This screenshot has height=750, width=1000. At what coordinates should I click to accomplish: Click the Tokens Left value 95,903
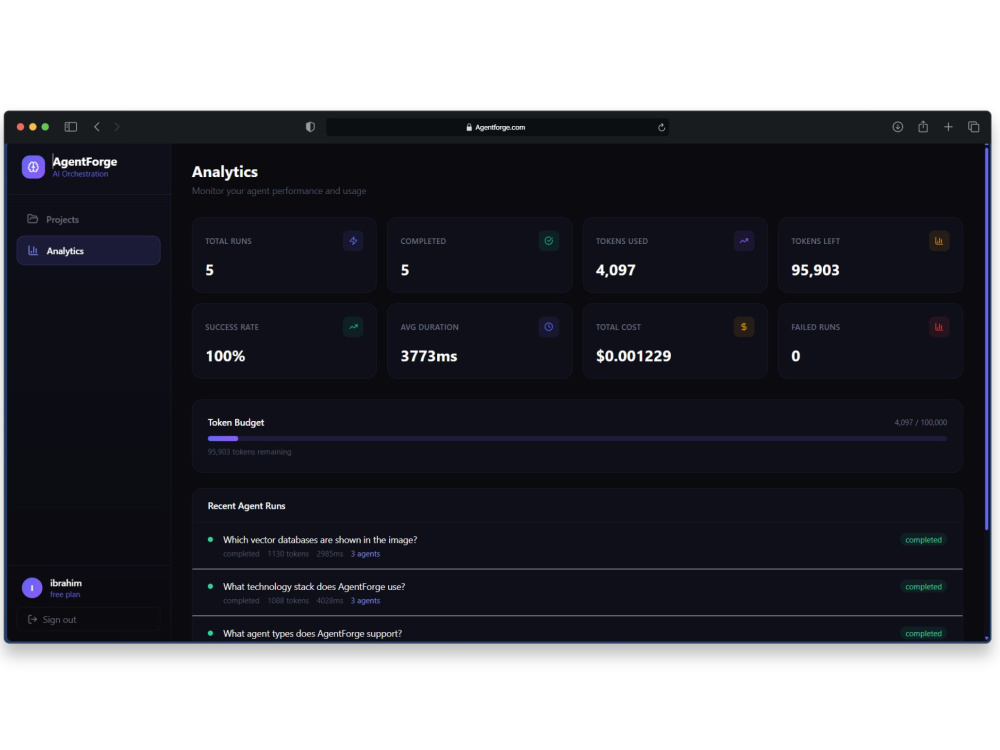tap(815, 270)
